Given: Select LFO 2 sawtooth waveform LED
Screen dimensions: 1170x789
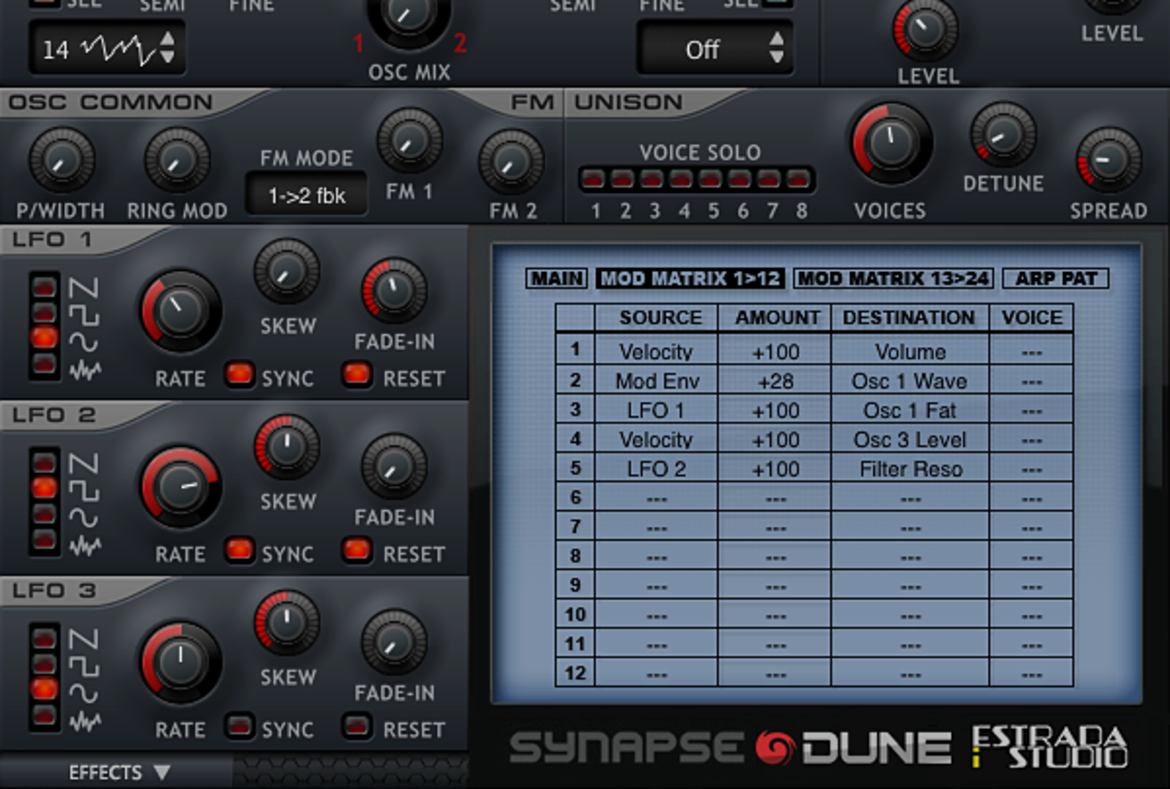Looking at the screenshot, I should pos(44,463).
